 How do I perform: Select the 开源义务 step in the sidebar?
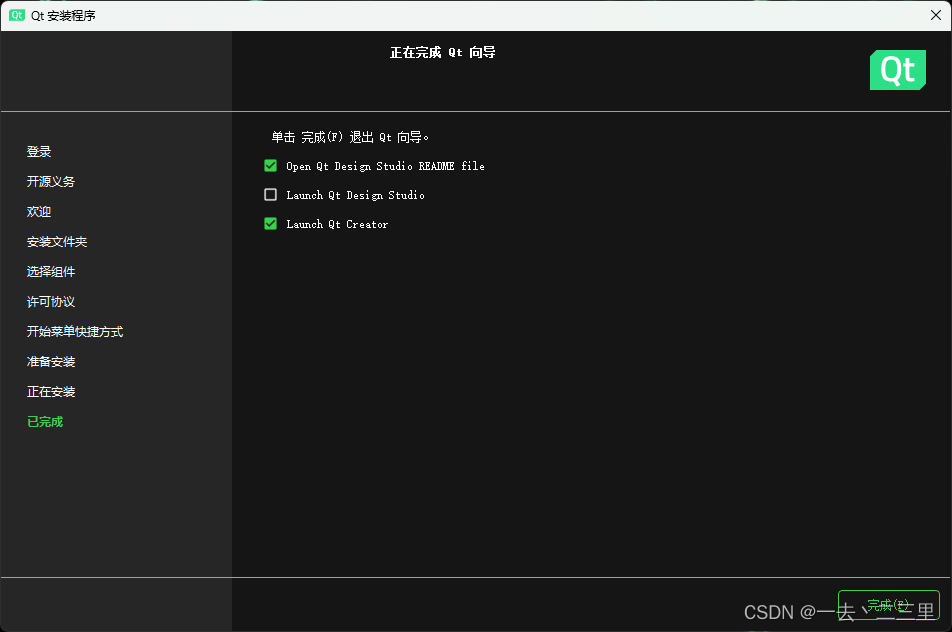coord(51,182)
